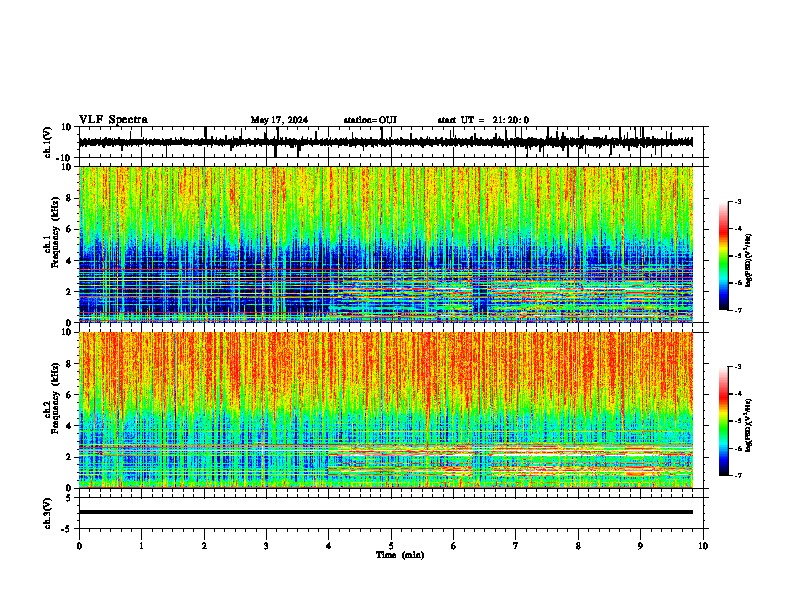The image size is (792, 612).
Task: Click the ch.1 spectrogram color scale bar
Action: point(723,256)
